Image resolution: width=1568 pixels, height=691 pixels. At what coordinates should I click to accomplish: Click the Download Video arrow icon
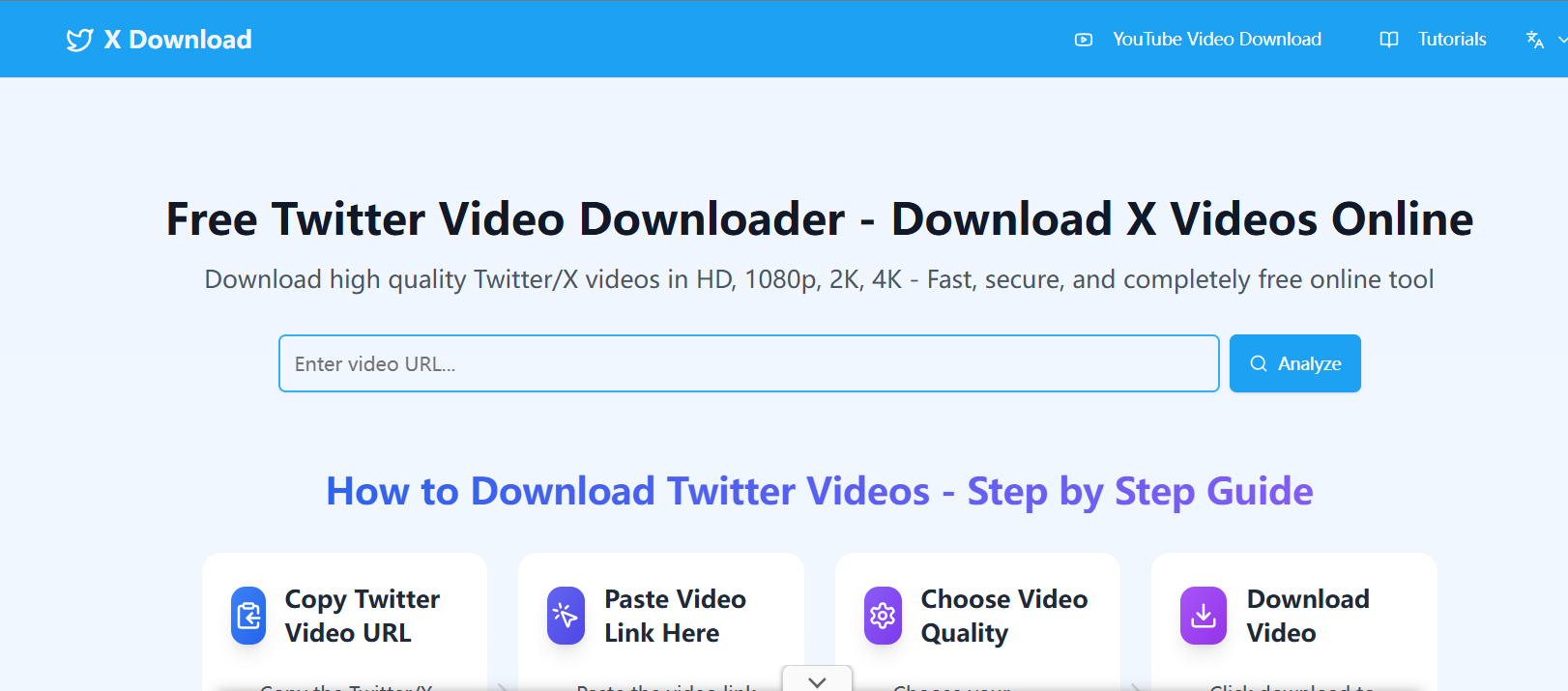pyautogui.click(x=1204, y=616)
